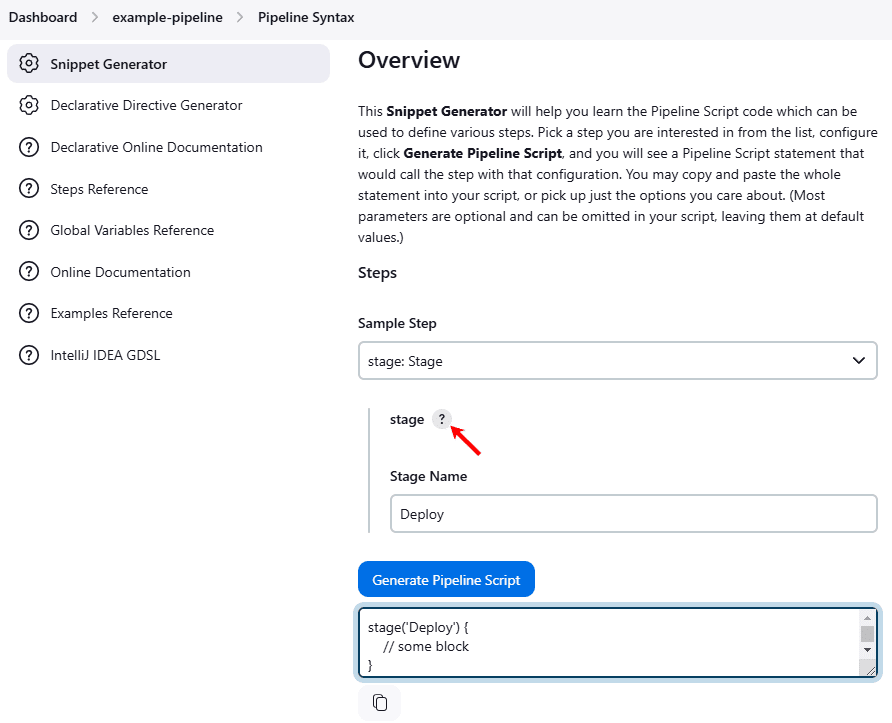Click the Global Variables Reference help icon
Image resolution: width=892 pixels, height=723 pixels.
pos(29,231)
